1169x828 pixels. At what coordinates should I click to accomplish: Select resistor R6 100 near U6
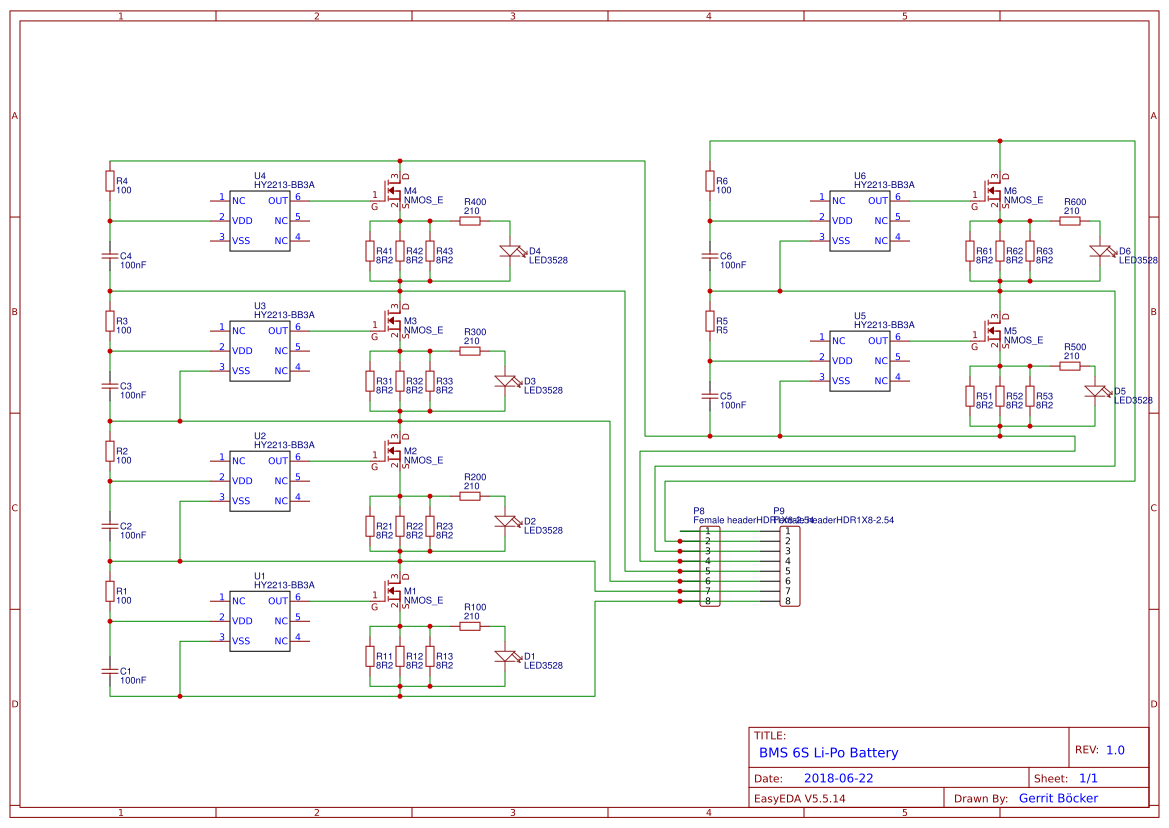709,182
